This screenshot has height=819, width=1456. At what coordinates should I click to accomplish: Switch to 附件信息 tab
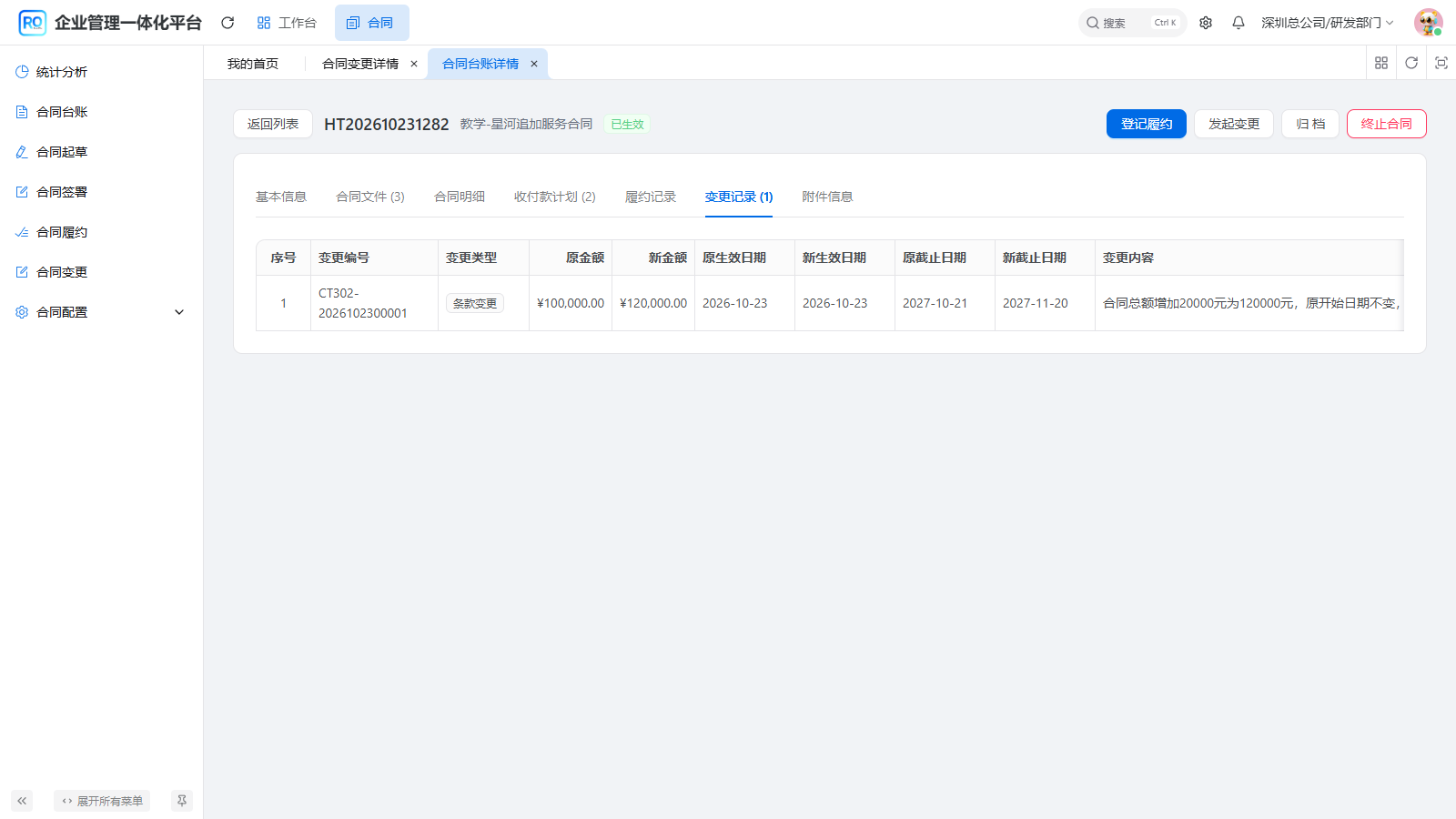coord(827,197)
